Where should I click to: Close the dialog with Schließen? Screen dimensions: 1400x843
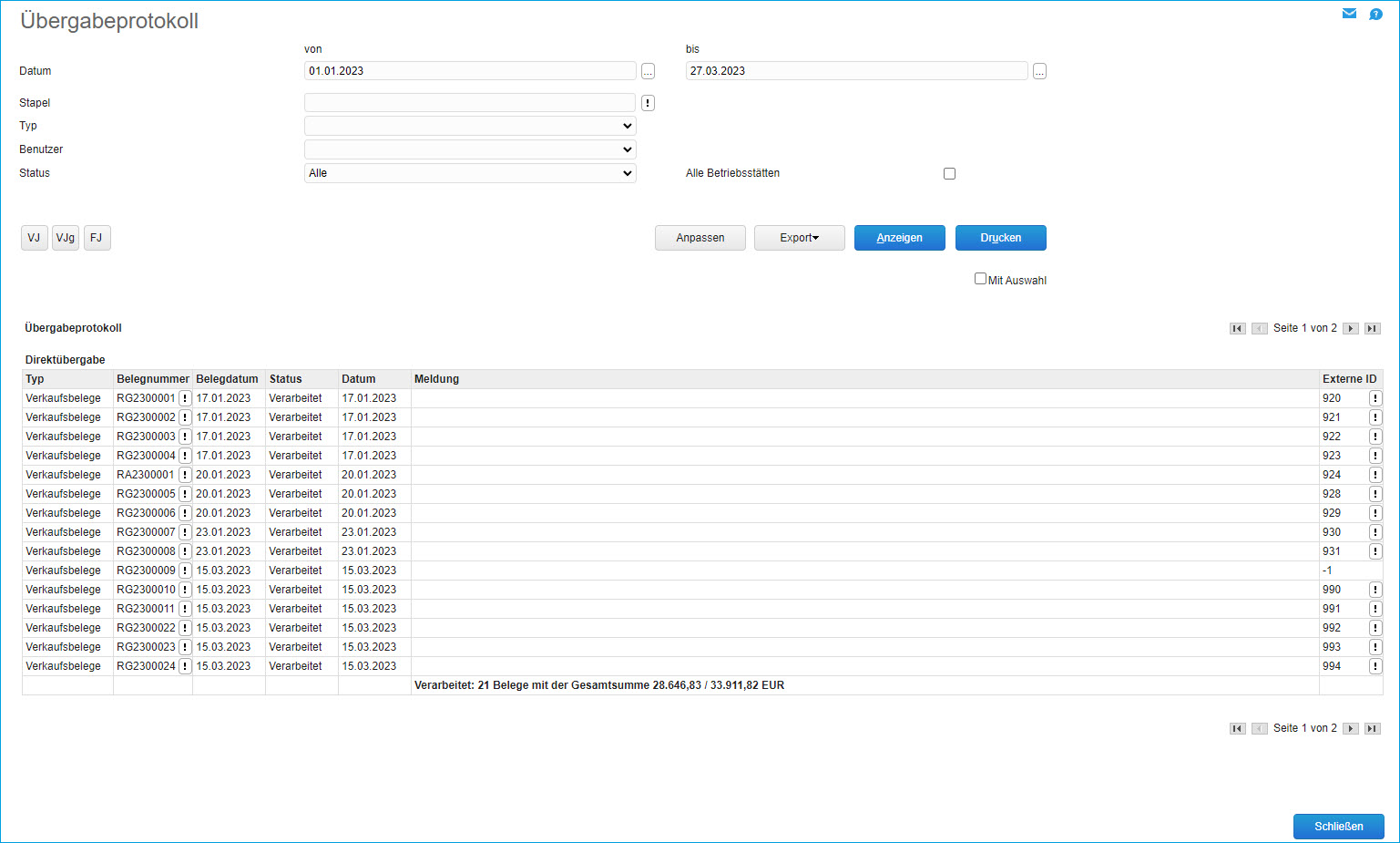pyautogui.click(x=1338, y=827)
